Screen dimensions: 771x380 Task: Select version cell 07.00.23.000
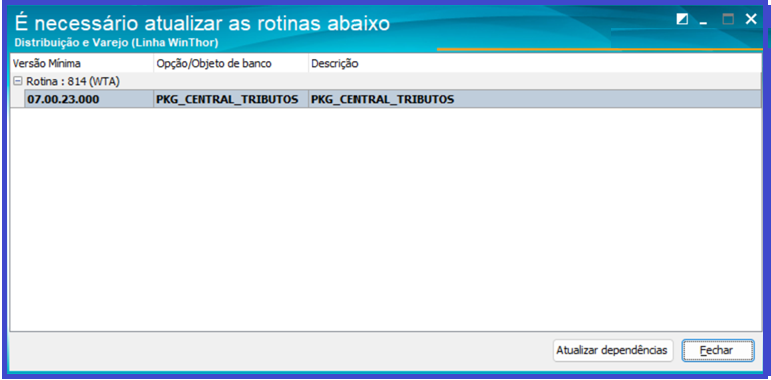(89, 99)
